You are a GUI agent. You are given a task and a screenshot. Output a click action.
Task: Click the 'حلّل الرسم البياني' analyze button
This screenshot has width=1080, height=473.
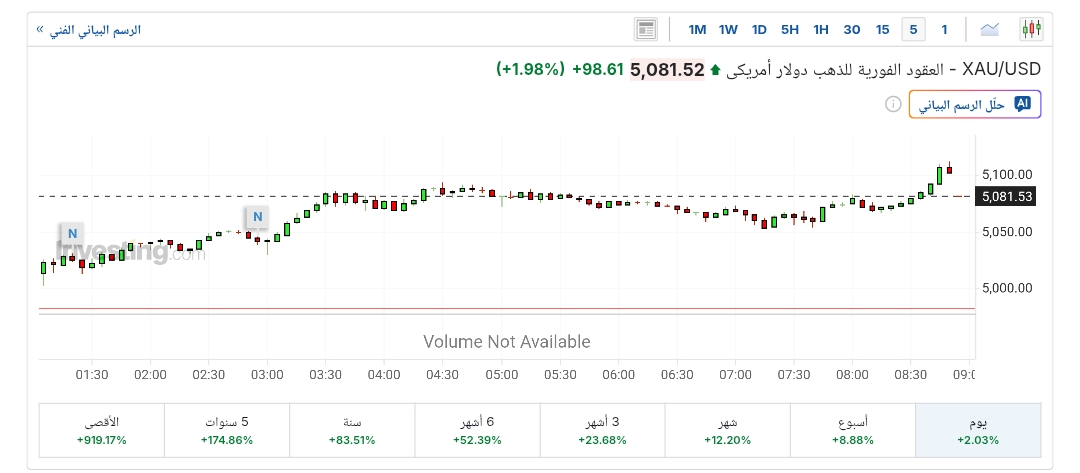point(974,104)
